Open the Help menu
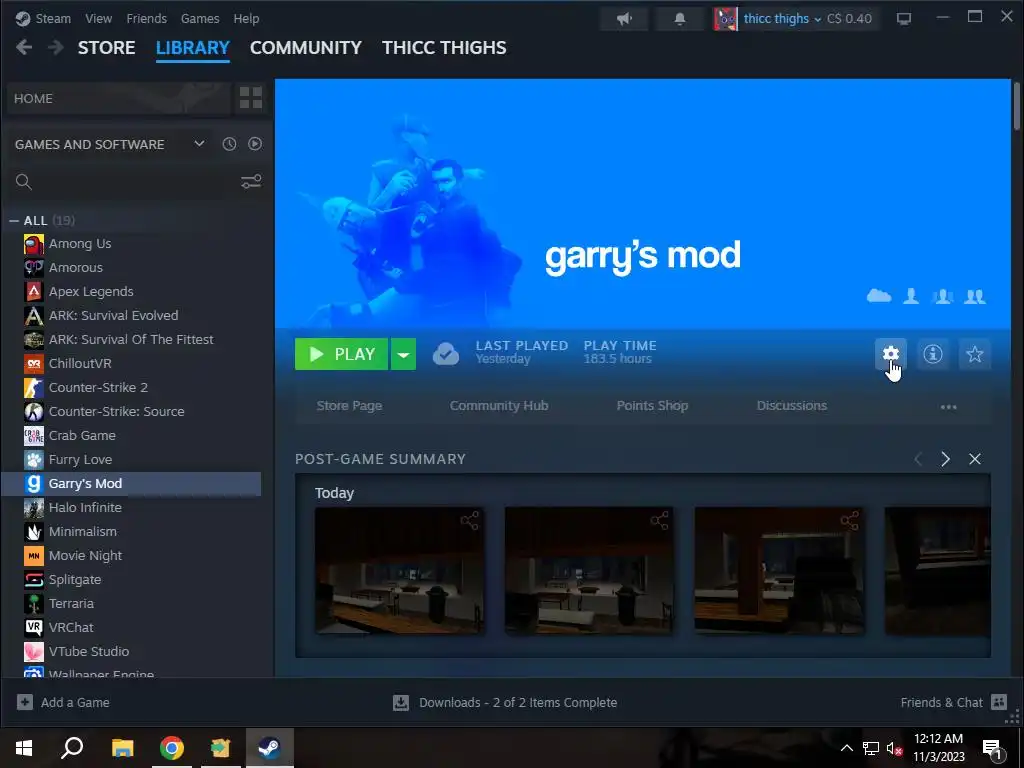The image size is (1024, 768). [x=246, y=18]
